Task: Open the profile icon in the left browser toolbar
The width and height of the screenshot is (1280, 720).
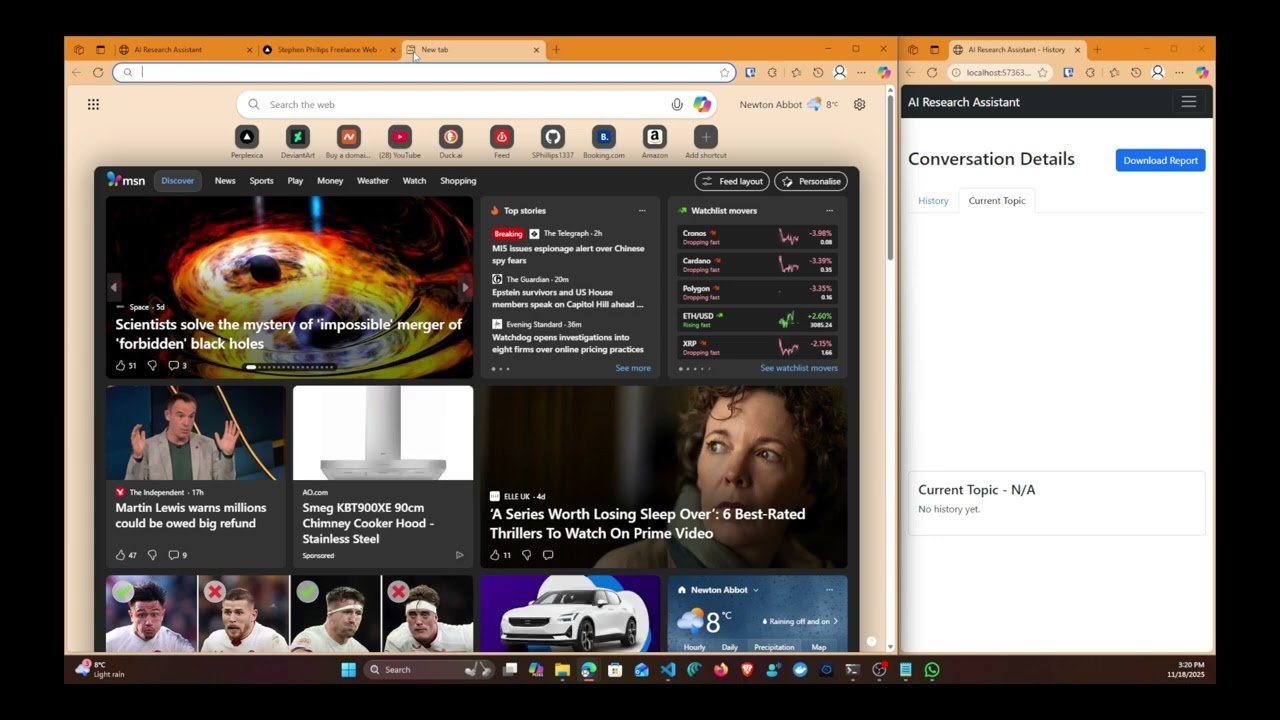Action: coord(840,72)
